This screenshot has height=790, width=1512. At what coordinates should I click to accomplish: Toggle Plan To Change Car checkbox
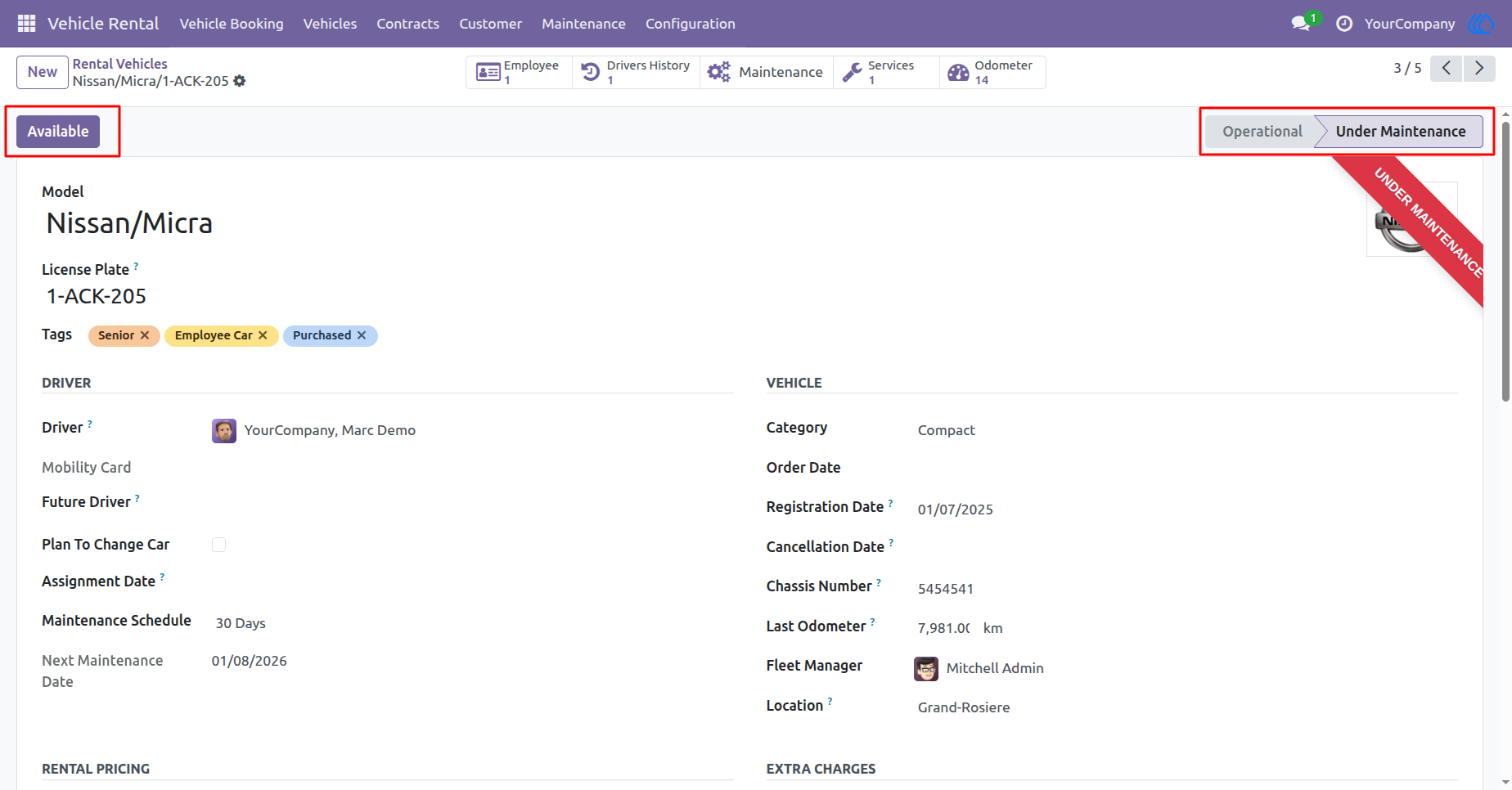point(218,545)
